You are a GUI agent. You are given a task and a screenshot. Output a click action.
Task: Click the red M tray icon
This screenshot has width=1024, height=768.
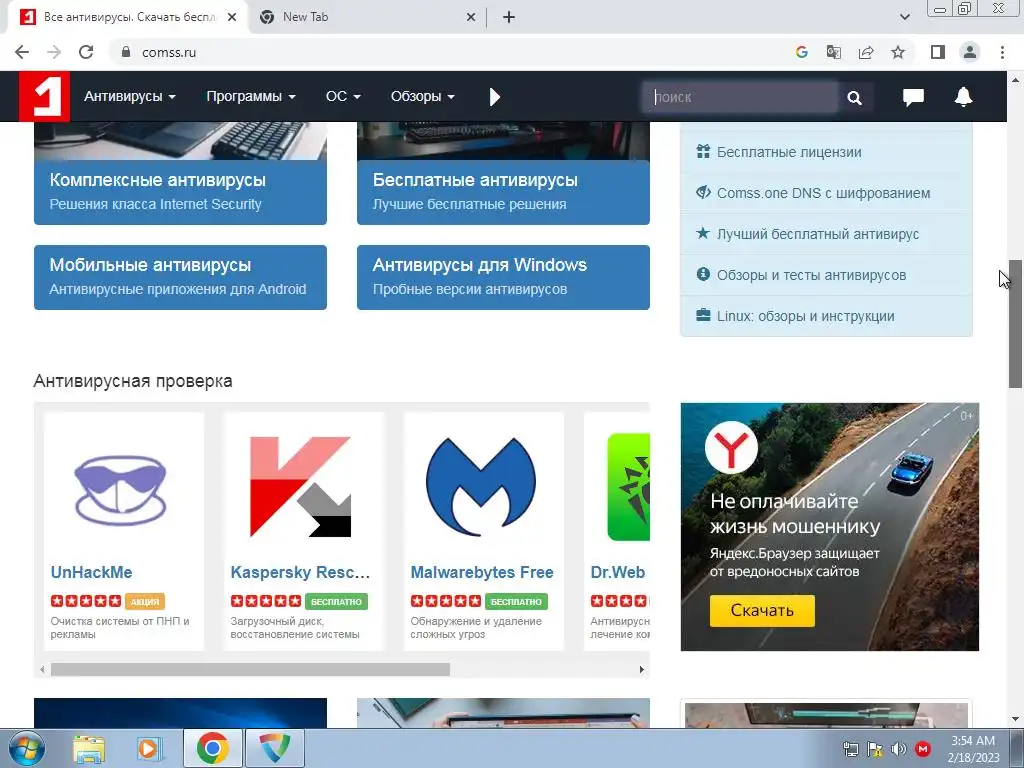coord(923,749)
